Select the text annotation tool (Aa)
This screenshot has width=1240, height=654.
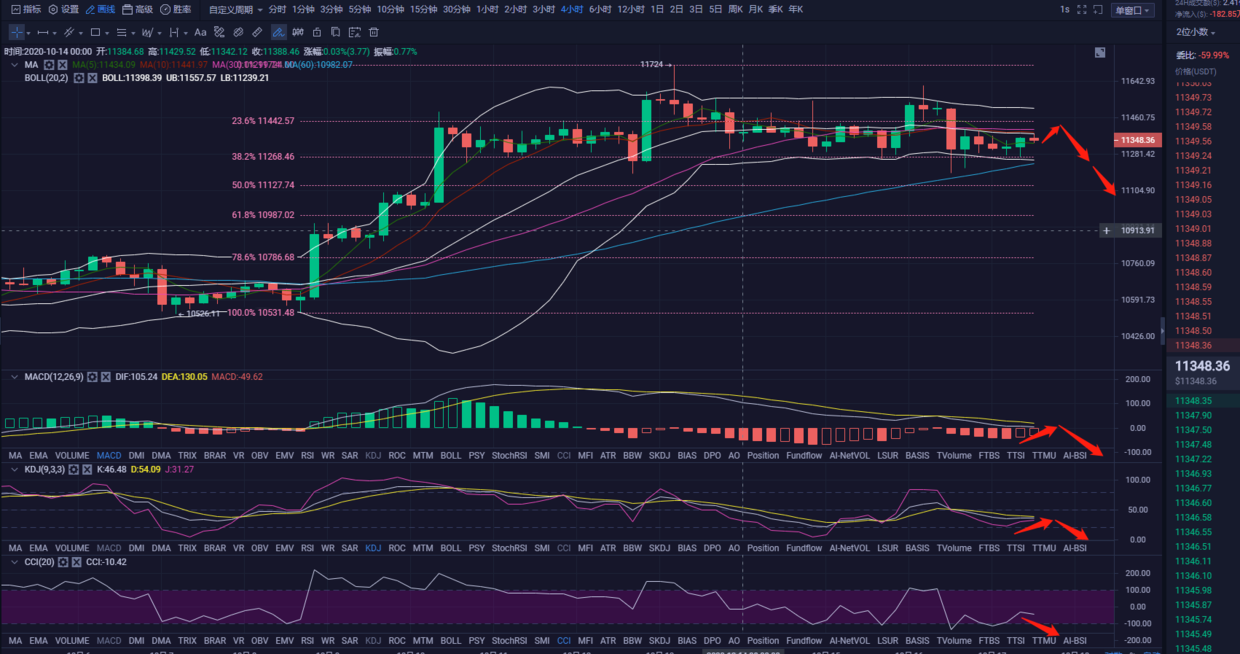coord(200,32)
